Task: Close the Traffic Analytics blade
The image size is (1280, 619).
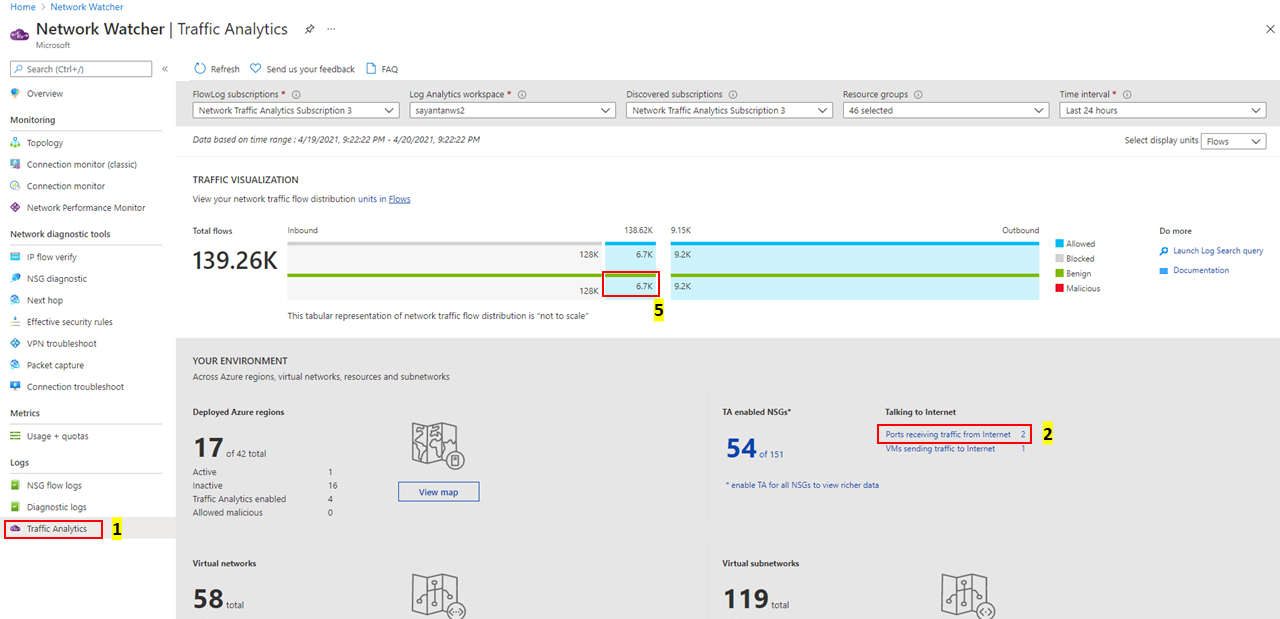Action: (x=1270, y=30)
